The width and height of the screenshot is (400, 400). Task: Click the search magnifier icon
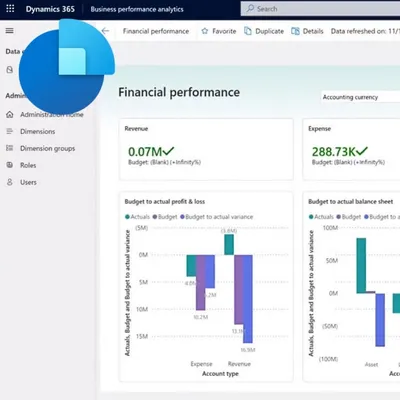pyautogui.click(x=250, y=9)
